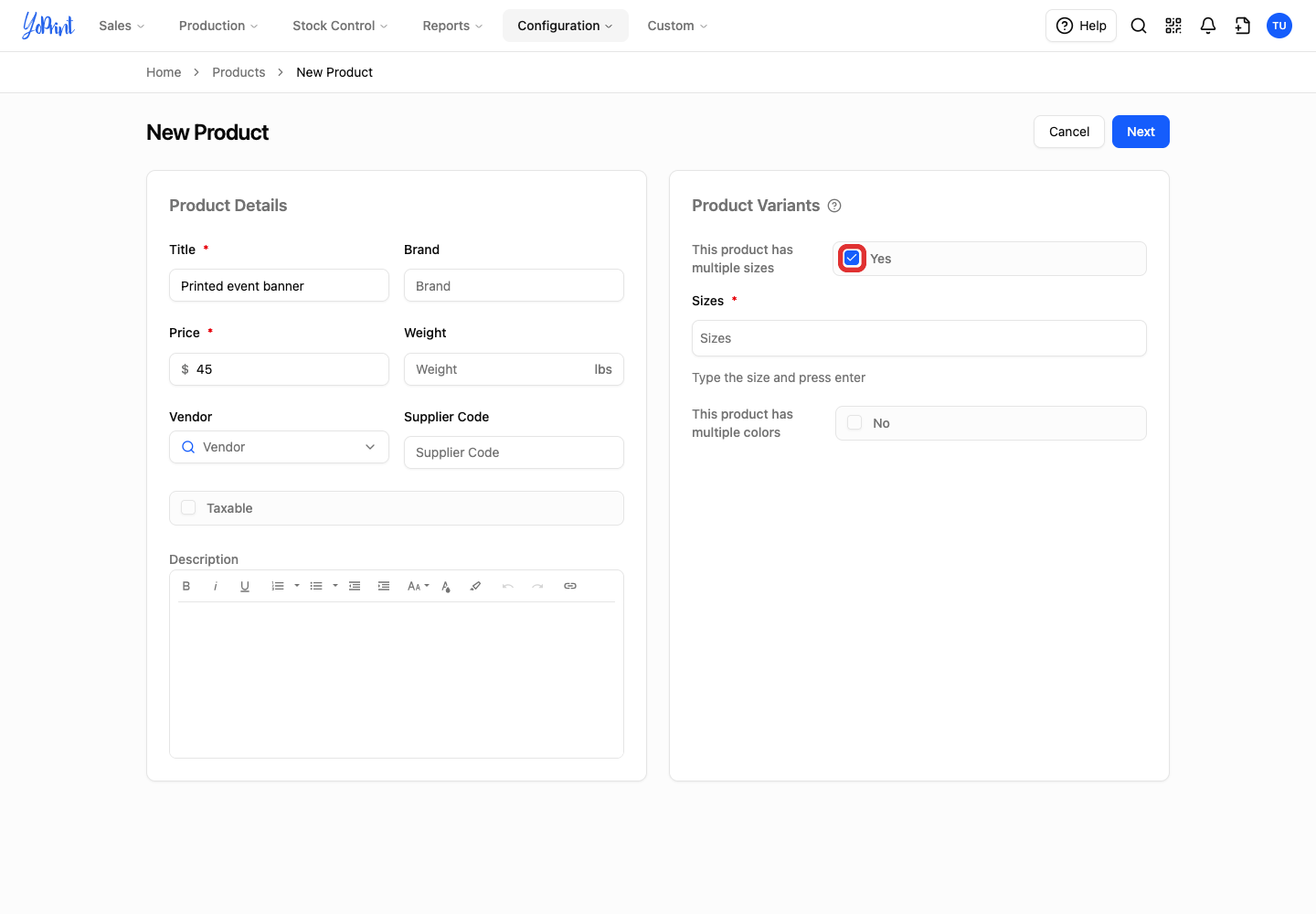Insert a bulleted list in Description
Viewport: 1316px width, 914px height.
tap(316, 586)
